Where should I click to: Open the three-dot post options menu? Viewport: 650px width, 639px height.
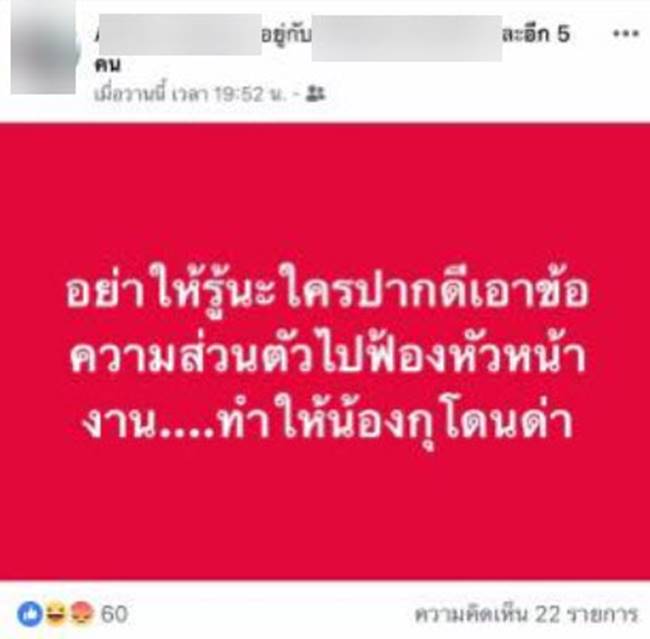pyautogui.click(x=626, y=34)
